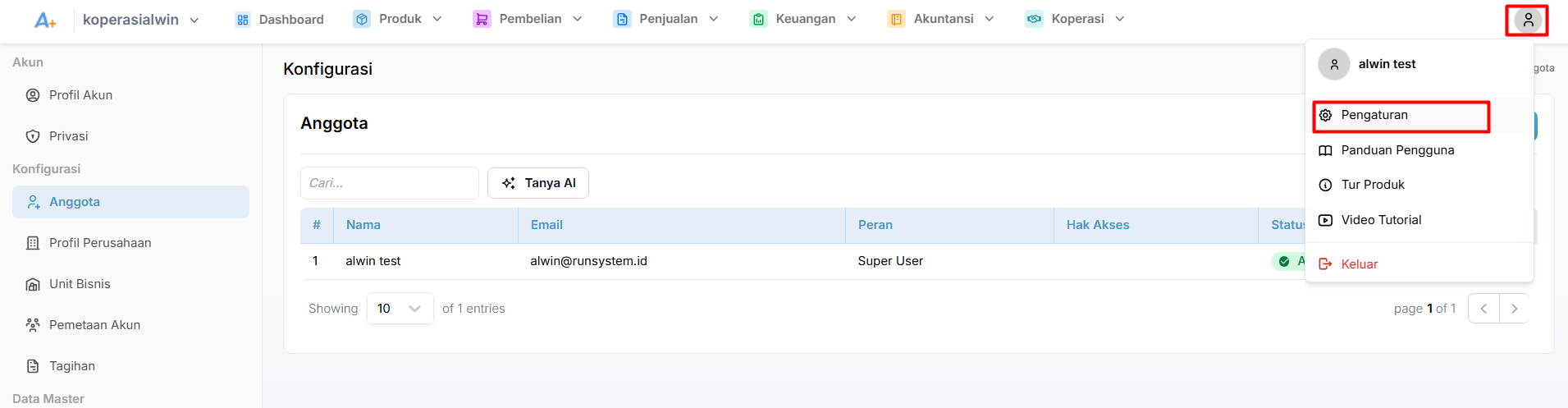Click the Pengaturan gear icon
The height and width of the screenshot is (408, 1568).
point(1325,115)
